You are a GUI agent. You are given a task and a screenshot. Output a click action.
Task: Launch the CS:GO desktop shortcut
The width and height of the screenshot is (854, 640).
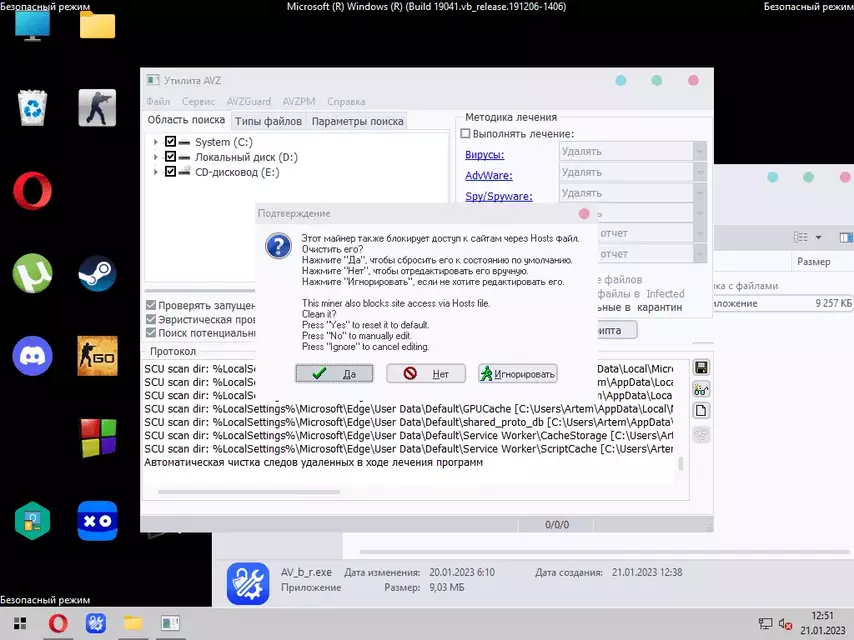pyautogui.click(x=97, y=356)
